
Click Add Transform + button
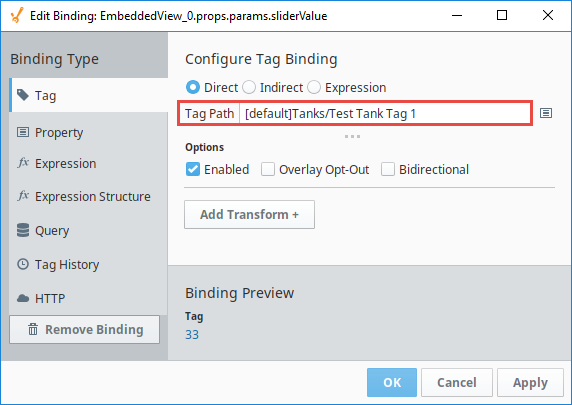point(250,215)
